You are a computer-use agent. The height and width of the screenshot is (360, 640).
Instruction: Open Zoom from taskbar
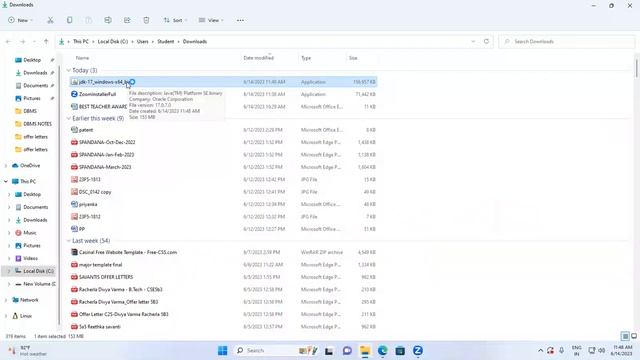pos(418,351)
